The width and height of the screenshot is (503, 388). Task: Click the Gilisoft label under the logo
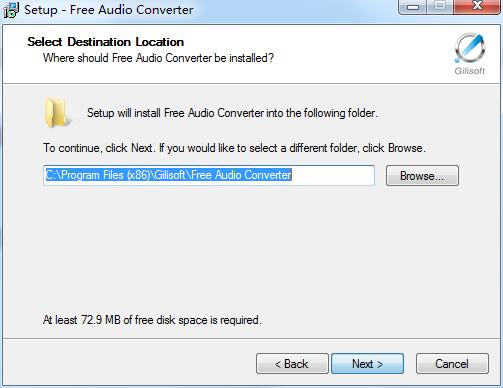coord(470,71)
